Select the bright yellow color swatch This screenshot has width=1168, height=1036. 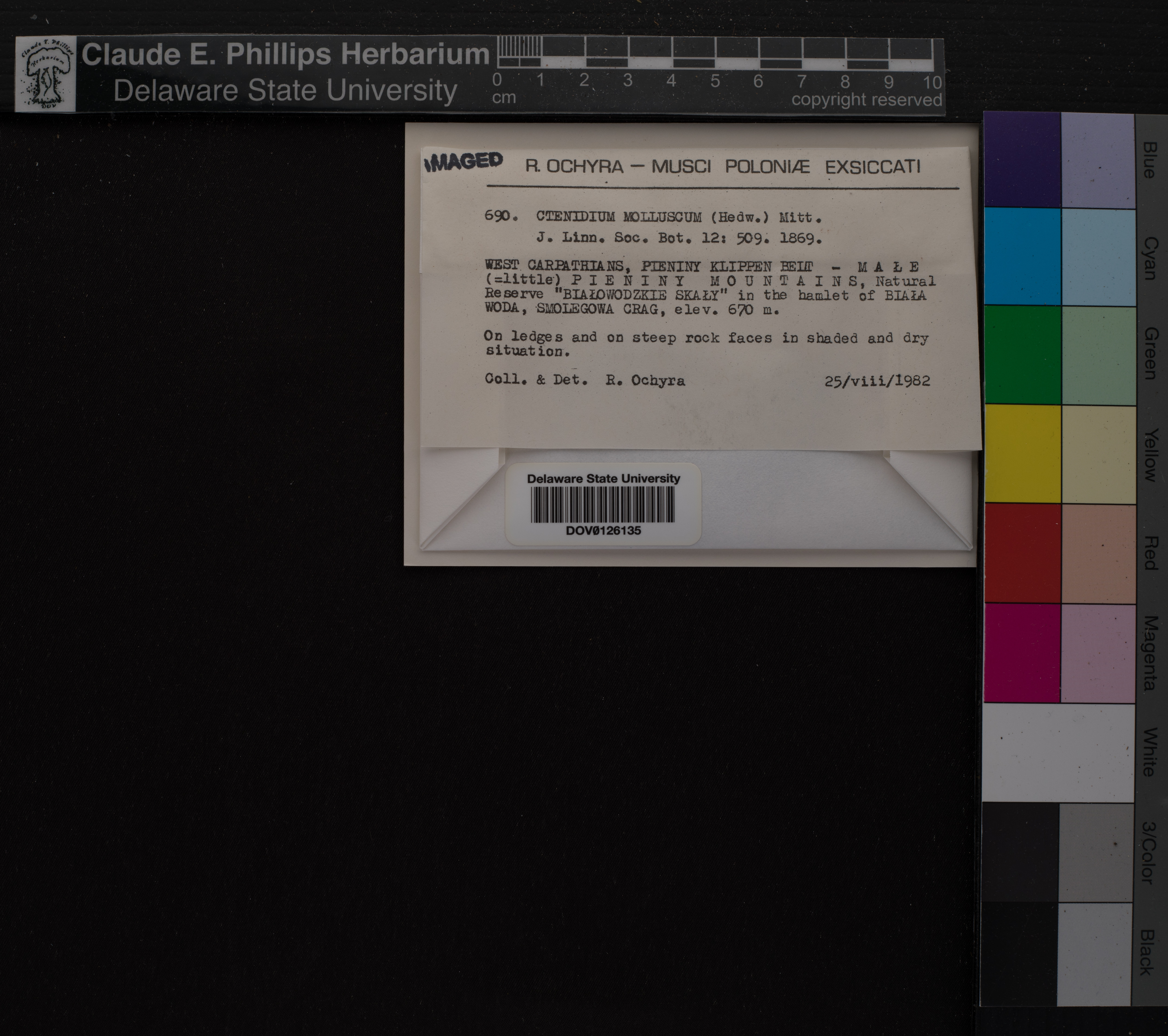click(x=1022, y=453)
